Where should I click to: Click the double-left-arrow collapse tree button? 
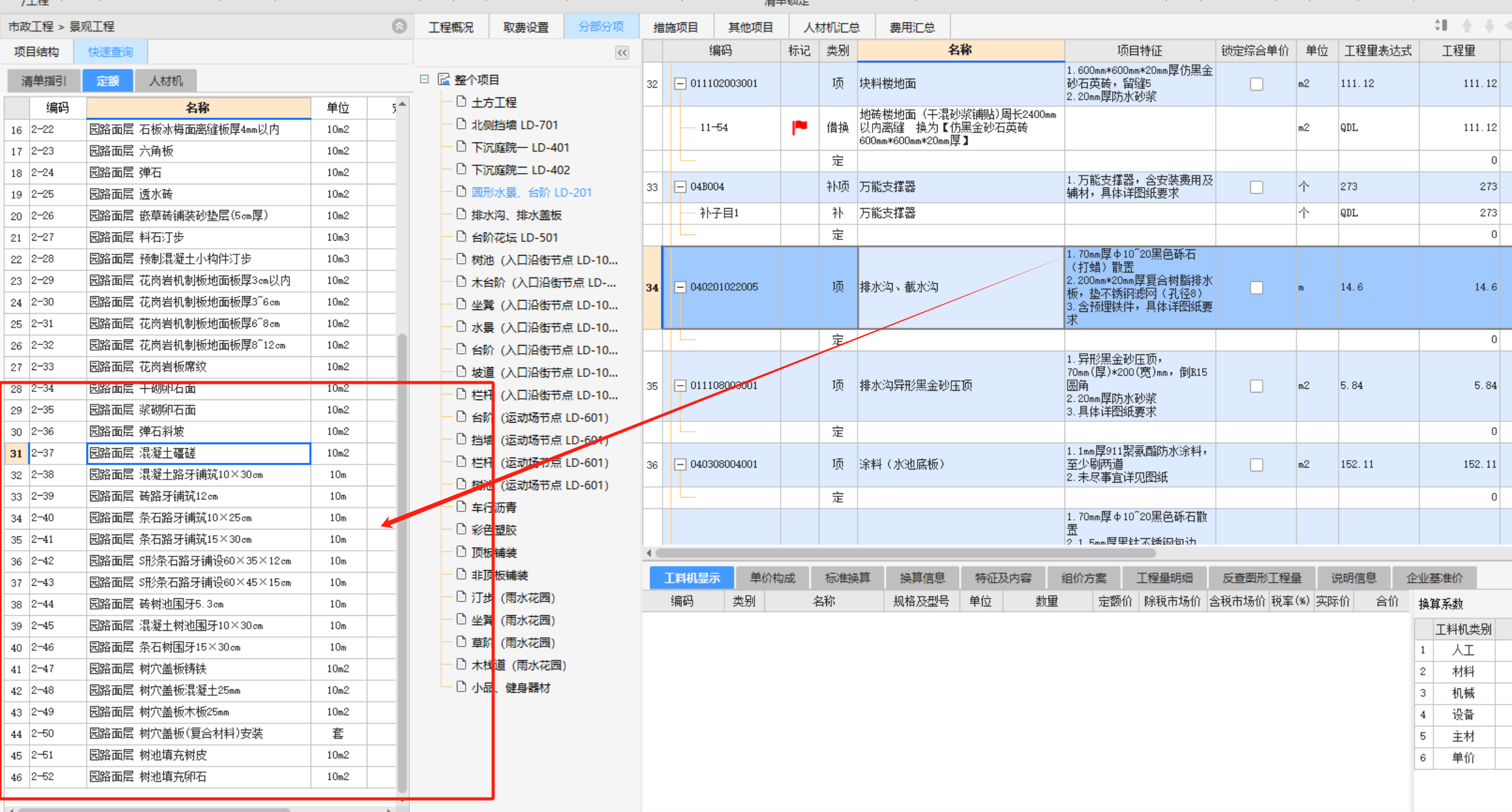pyautogui.click(x=622, y=53)
